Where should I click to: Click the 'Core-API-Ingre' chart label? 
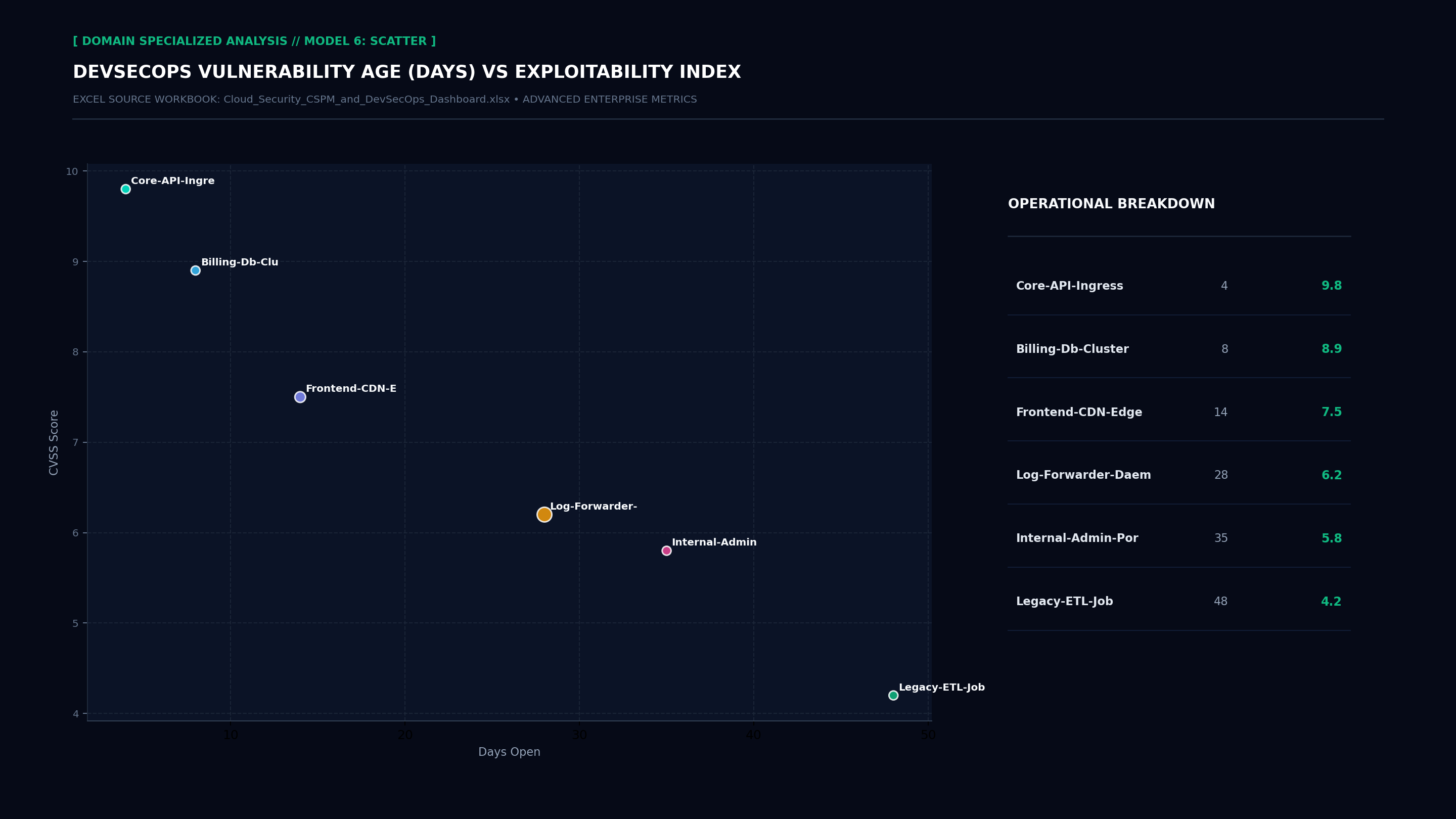point(173,181)
